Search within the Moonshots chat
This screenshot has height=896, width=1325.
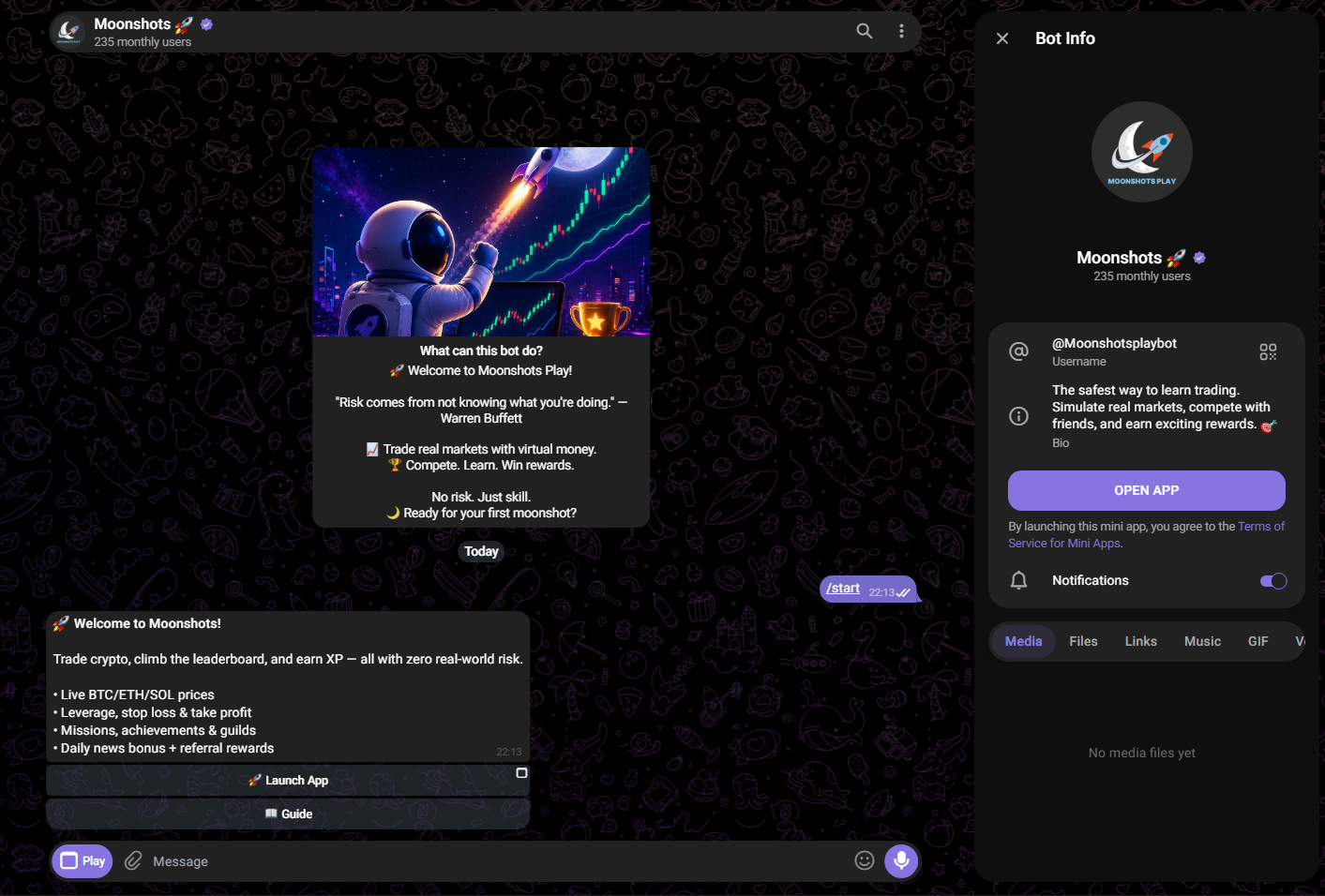[x=864, y=31]
